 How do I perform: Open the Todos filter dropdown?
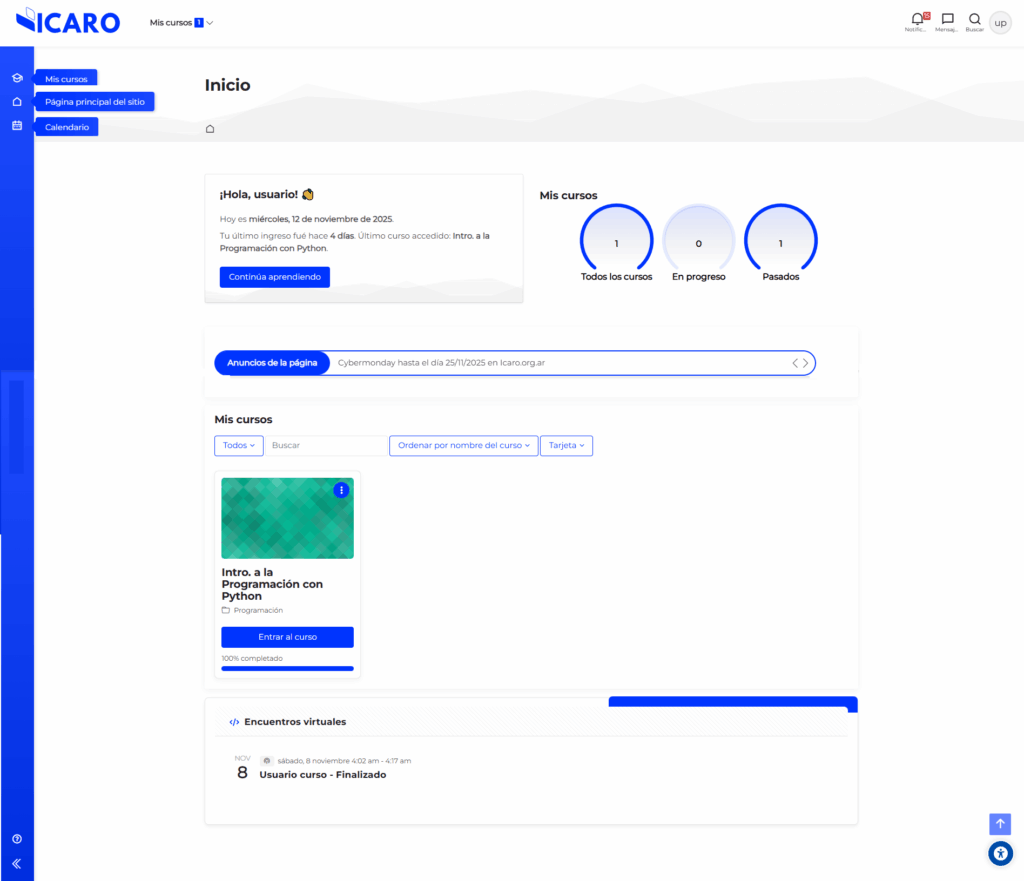238,446
